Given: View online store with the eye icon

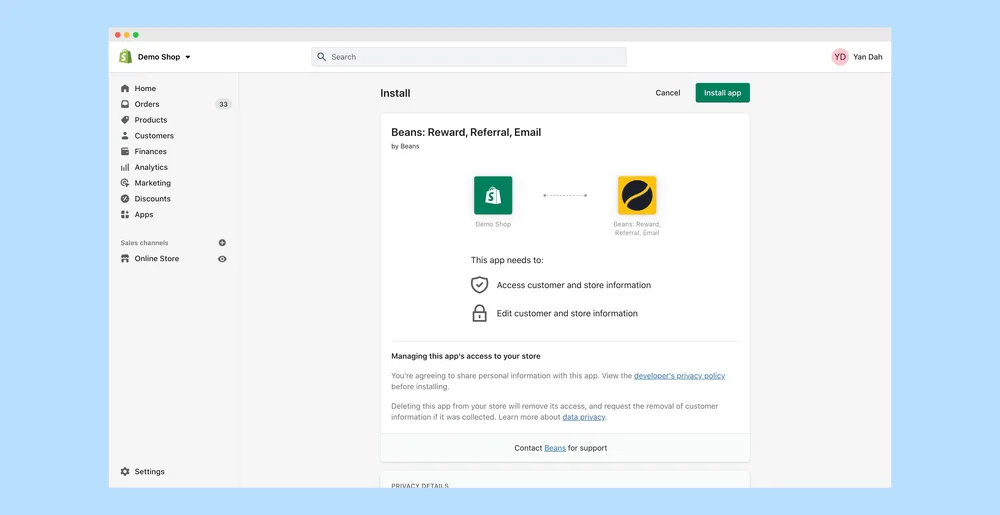Looking at the screenshot, I should 222,259.
